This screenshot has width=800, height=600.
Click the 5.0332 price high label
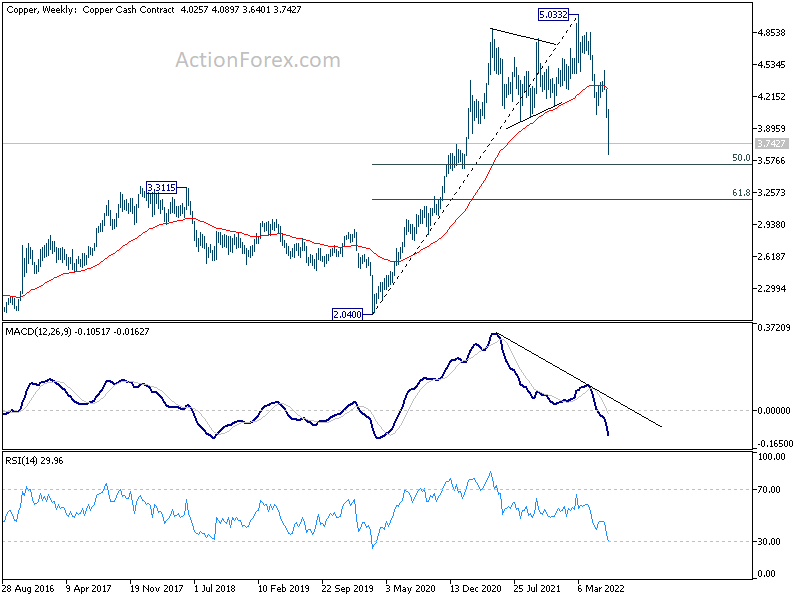pos(554,15)
